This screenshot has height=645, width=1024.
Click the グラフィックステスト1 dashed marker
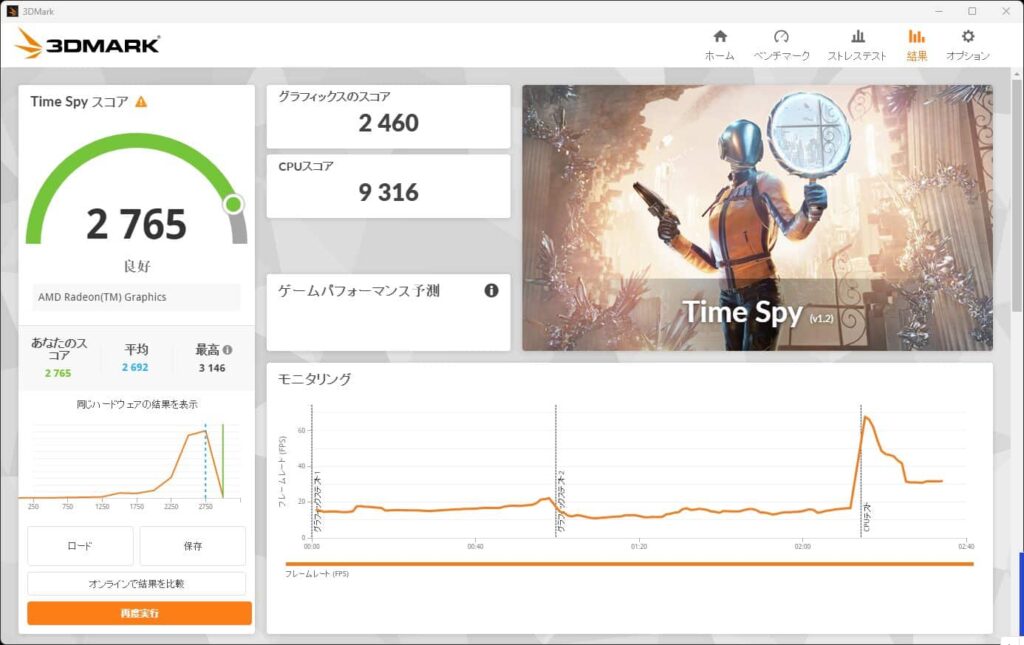pos(312,470)
